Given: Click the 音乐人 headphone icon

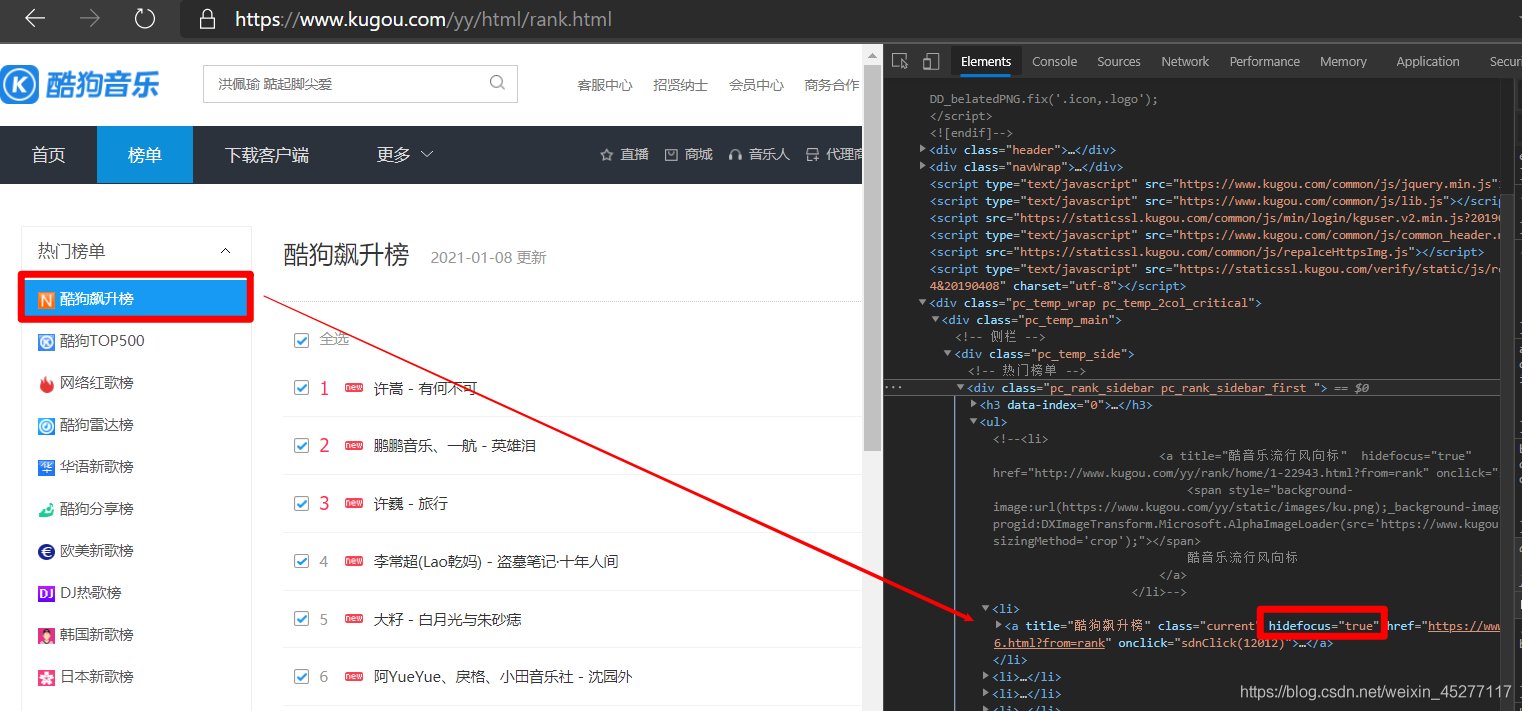Looking at the screenshot, I should (x=736, y=154).
